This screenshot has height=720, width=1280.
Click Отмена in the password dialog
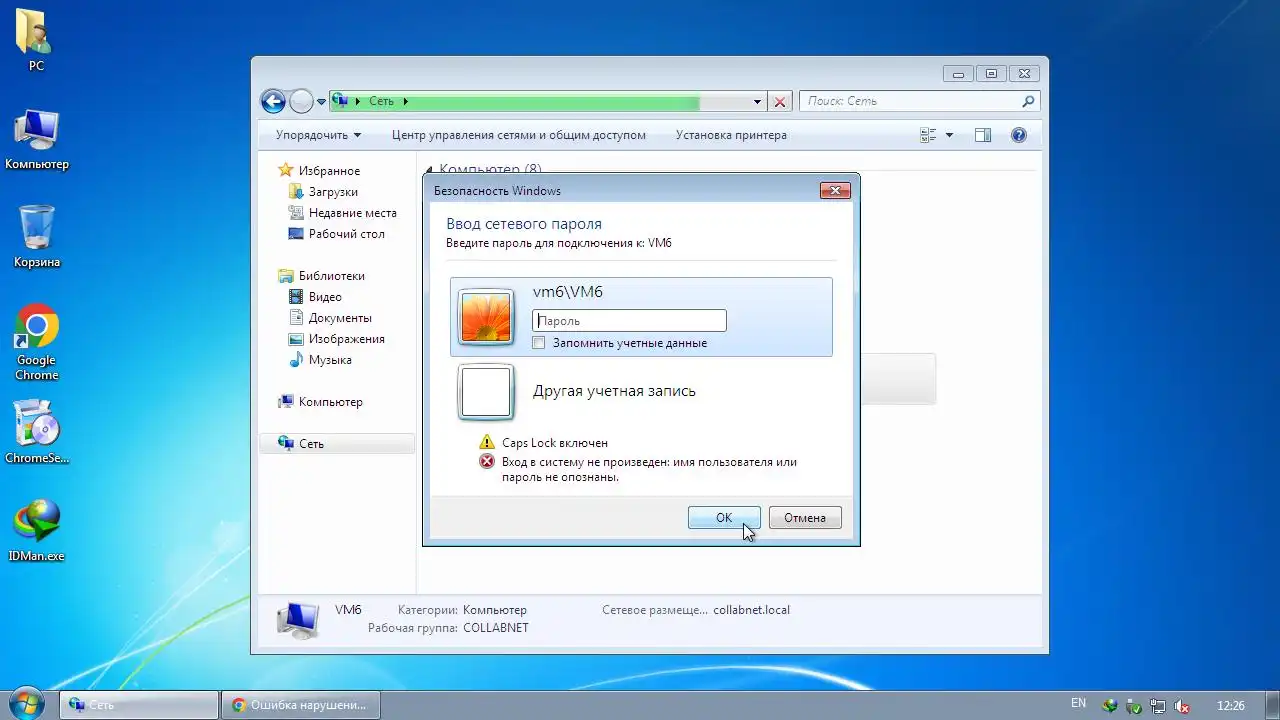805,518
